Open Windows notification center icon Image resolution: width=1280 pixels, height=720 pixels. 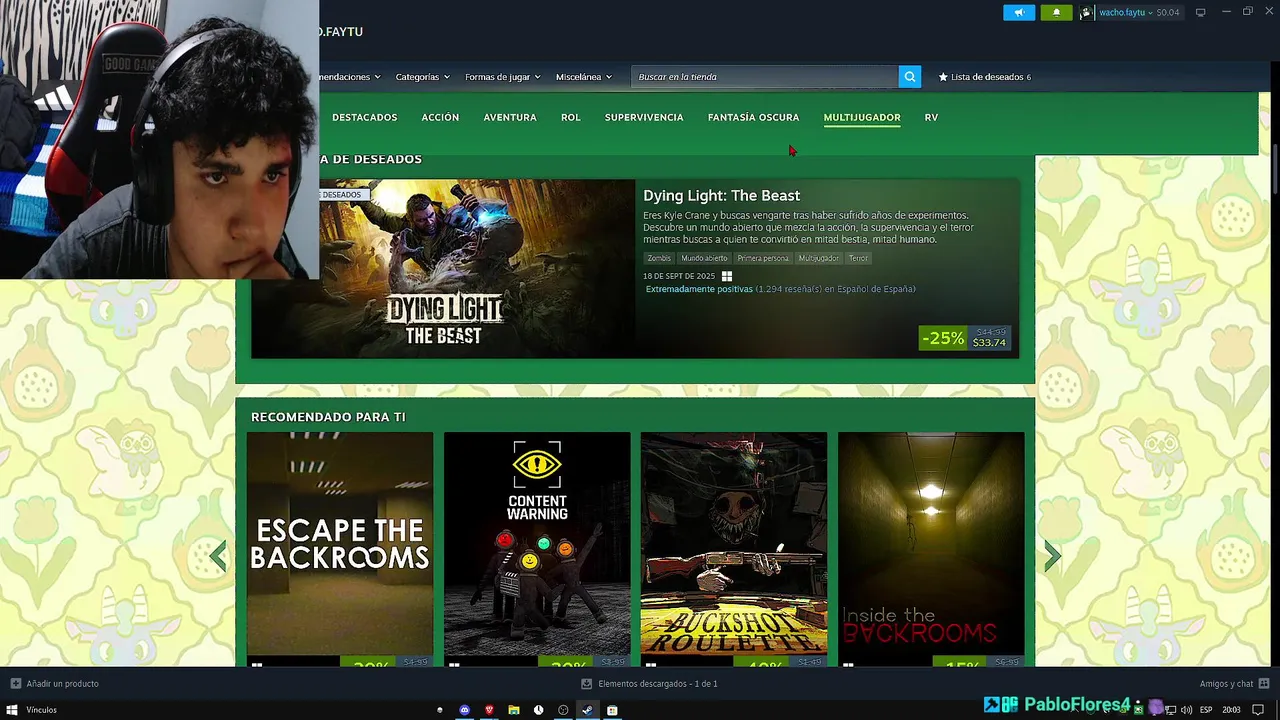pos(1258,710)
